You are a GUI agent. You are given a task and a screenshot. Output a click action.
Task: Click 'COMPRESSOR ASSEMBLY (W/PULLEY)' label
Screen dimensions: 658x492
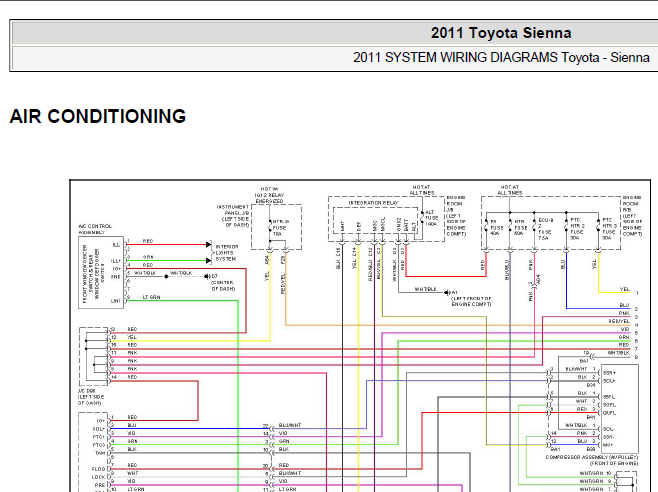coord(592,457)
